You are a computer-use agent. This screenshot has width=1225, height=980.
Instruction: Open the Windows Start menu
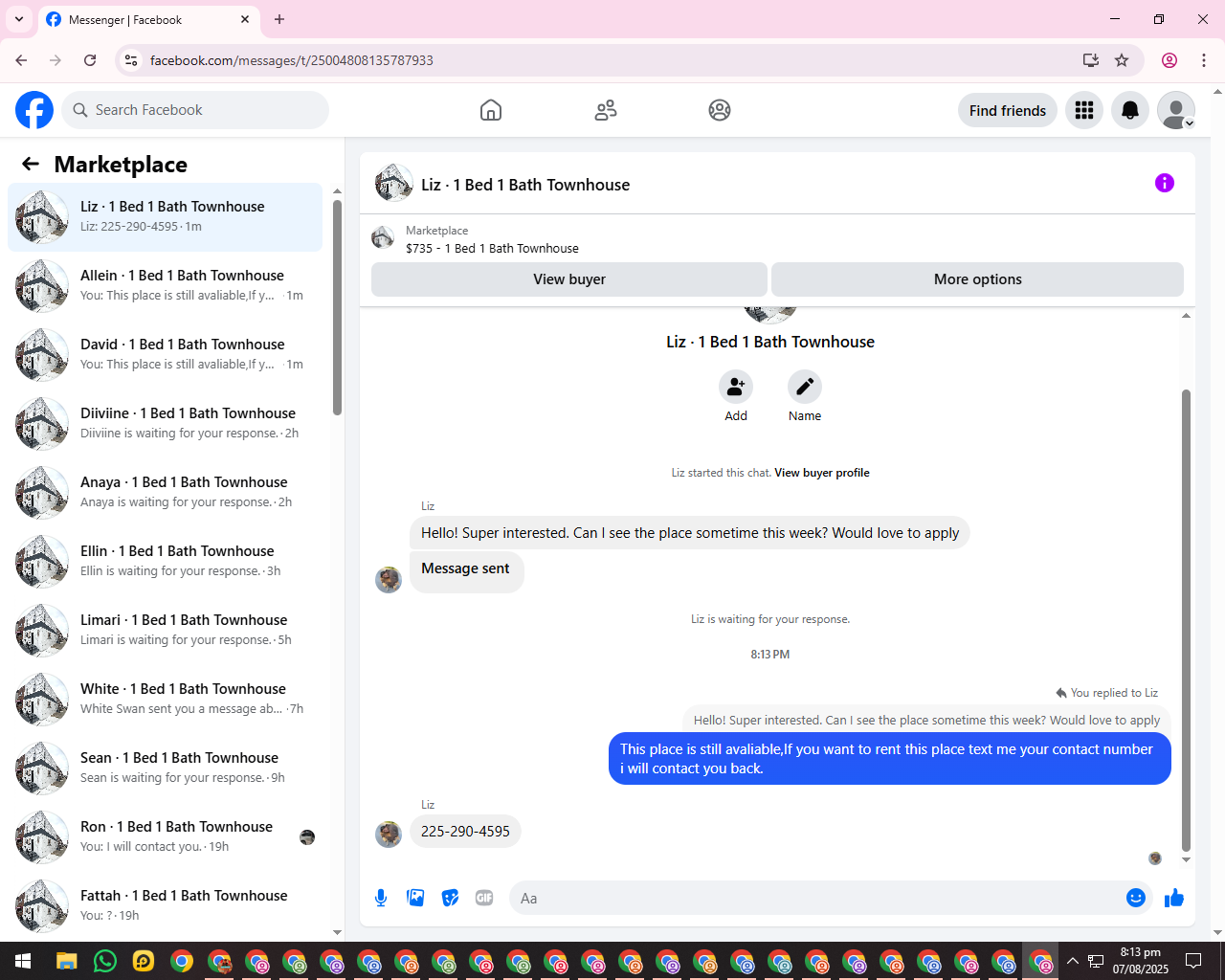(x=23, y=961)
